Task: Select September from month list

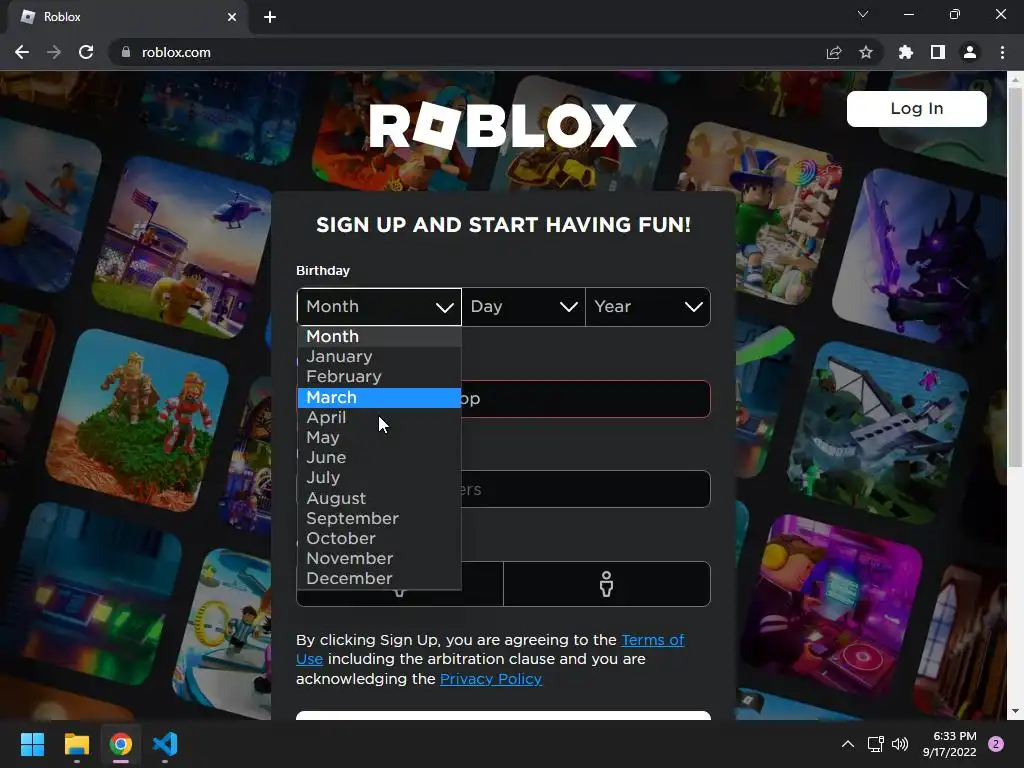Action: click(379, 519)
